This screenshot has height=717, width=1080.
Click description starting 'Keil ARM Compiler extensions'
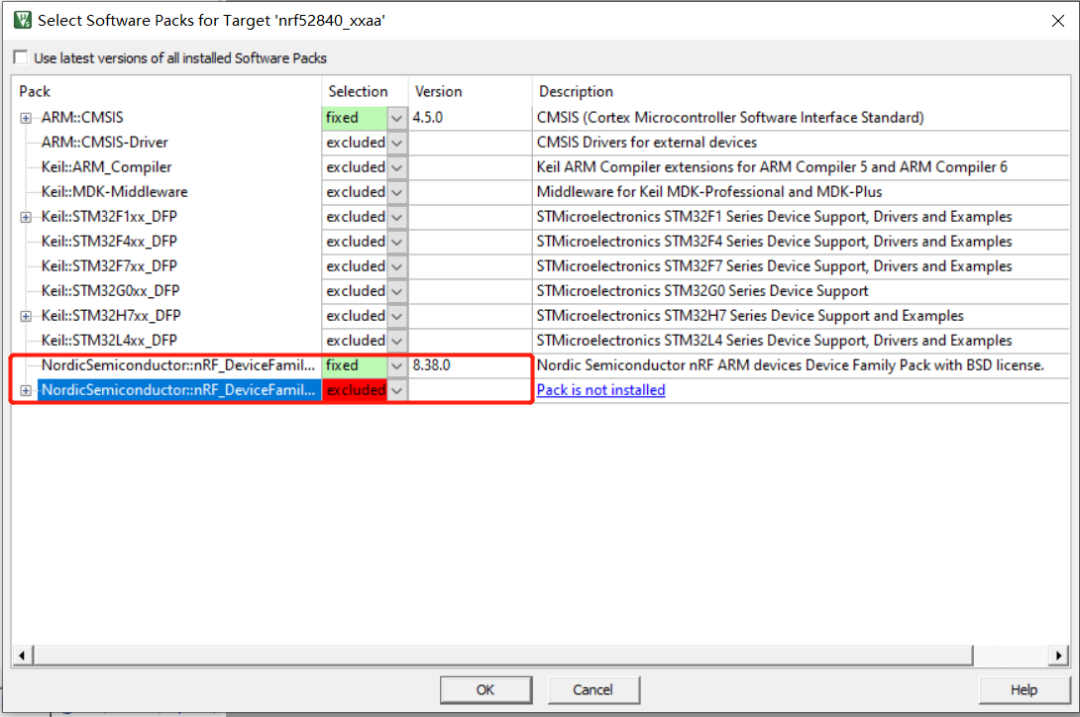[772, 167]
